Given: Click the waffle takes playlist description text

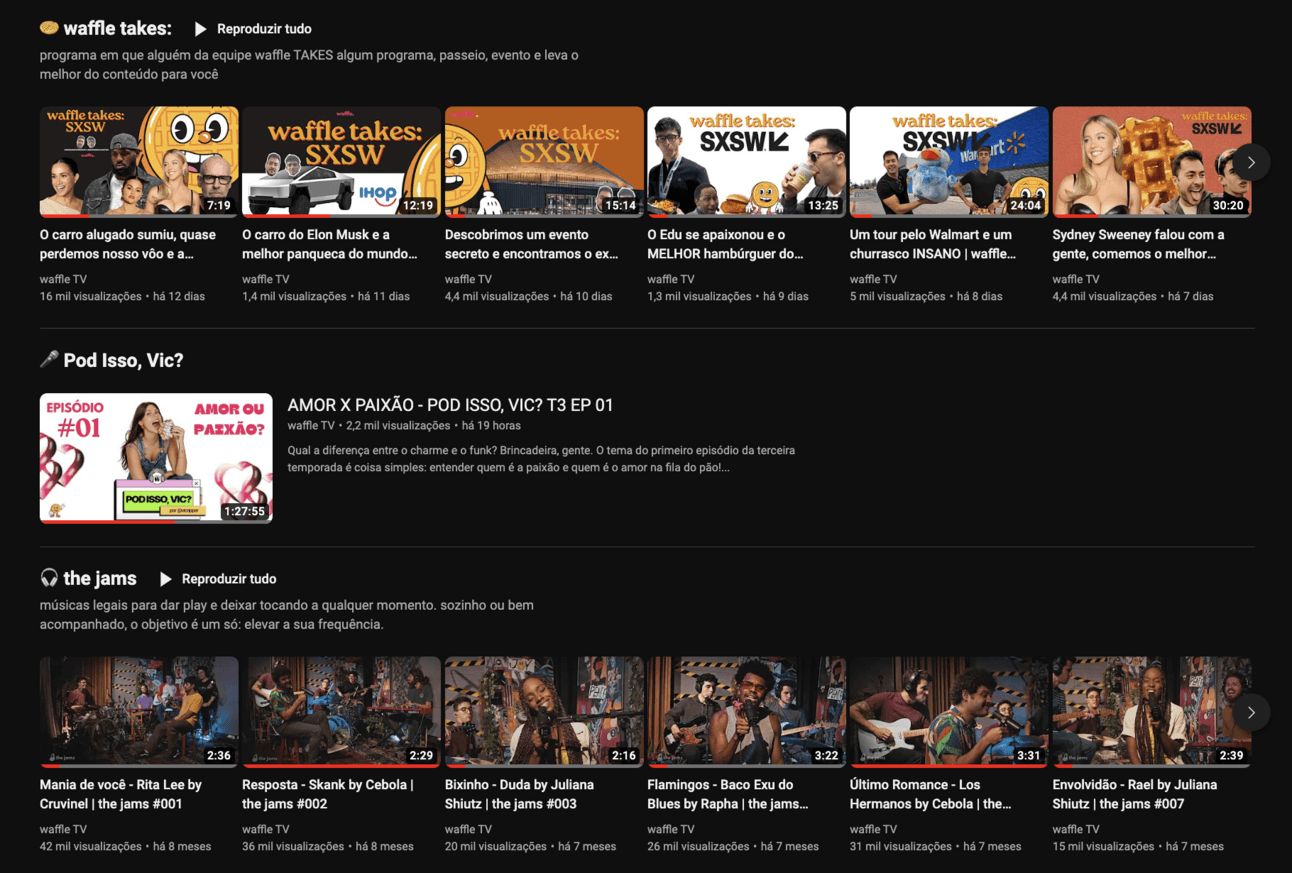Looking at the screenshot, I should click(x=309, y=65).
